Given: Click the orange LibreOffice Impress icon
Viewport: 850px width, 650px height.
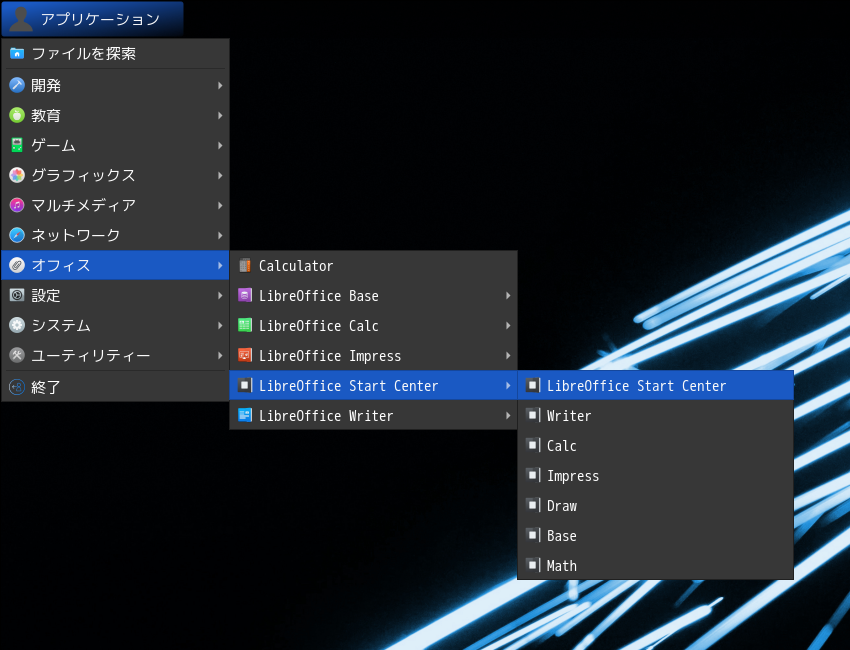Looking at the screenshot, I should [245, 355].
